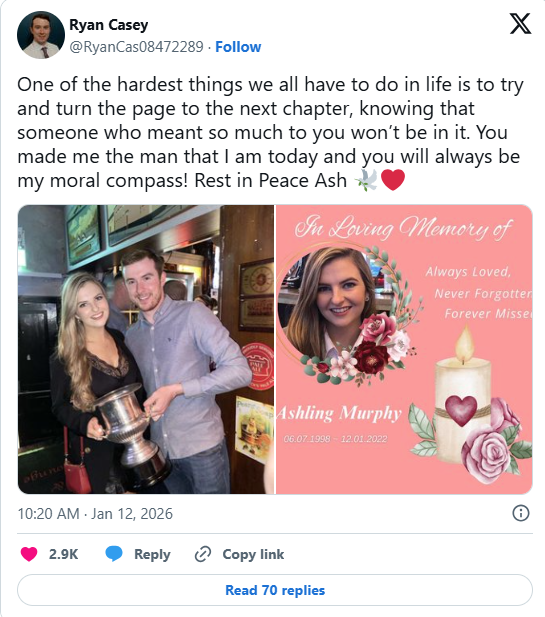The width and height of the screenshot is (545, 617).
Task: Click the tweet text paragraph
Action: 271,133
